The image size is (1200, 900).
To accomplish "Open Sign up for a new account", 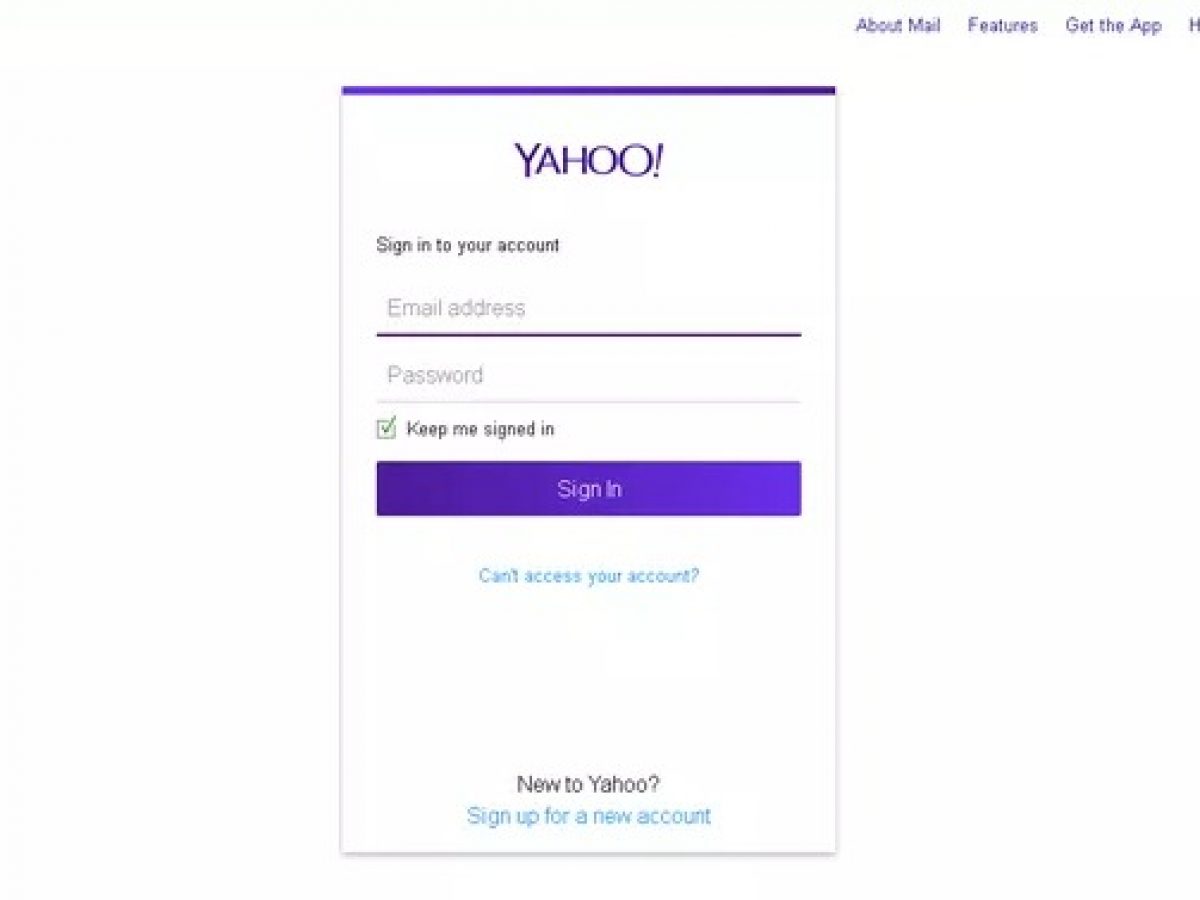I will pos(589,816).
